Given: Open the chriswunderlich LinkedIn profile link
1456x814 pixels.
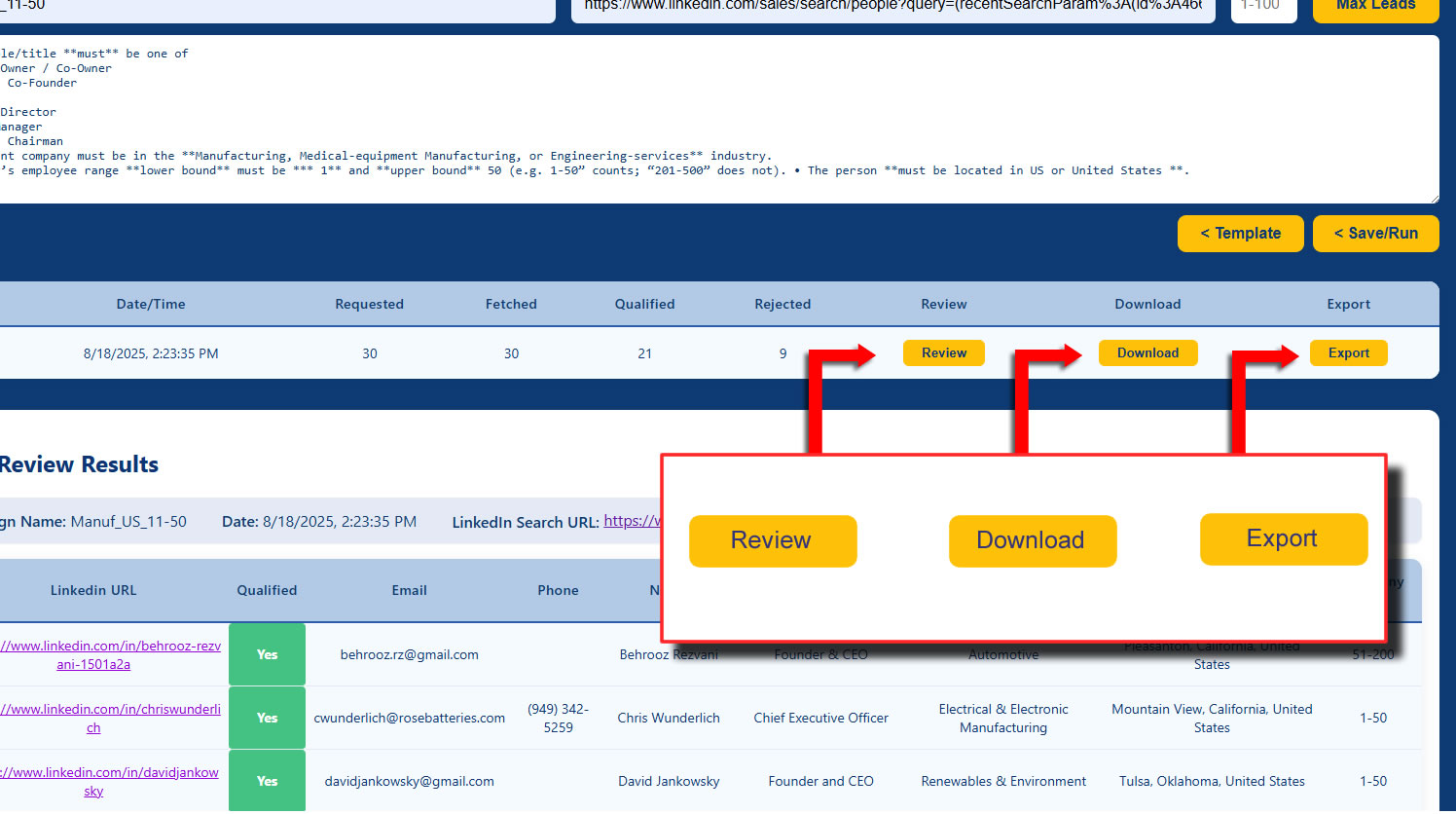Looking at the screenshot, I should click(109, 719).
